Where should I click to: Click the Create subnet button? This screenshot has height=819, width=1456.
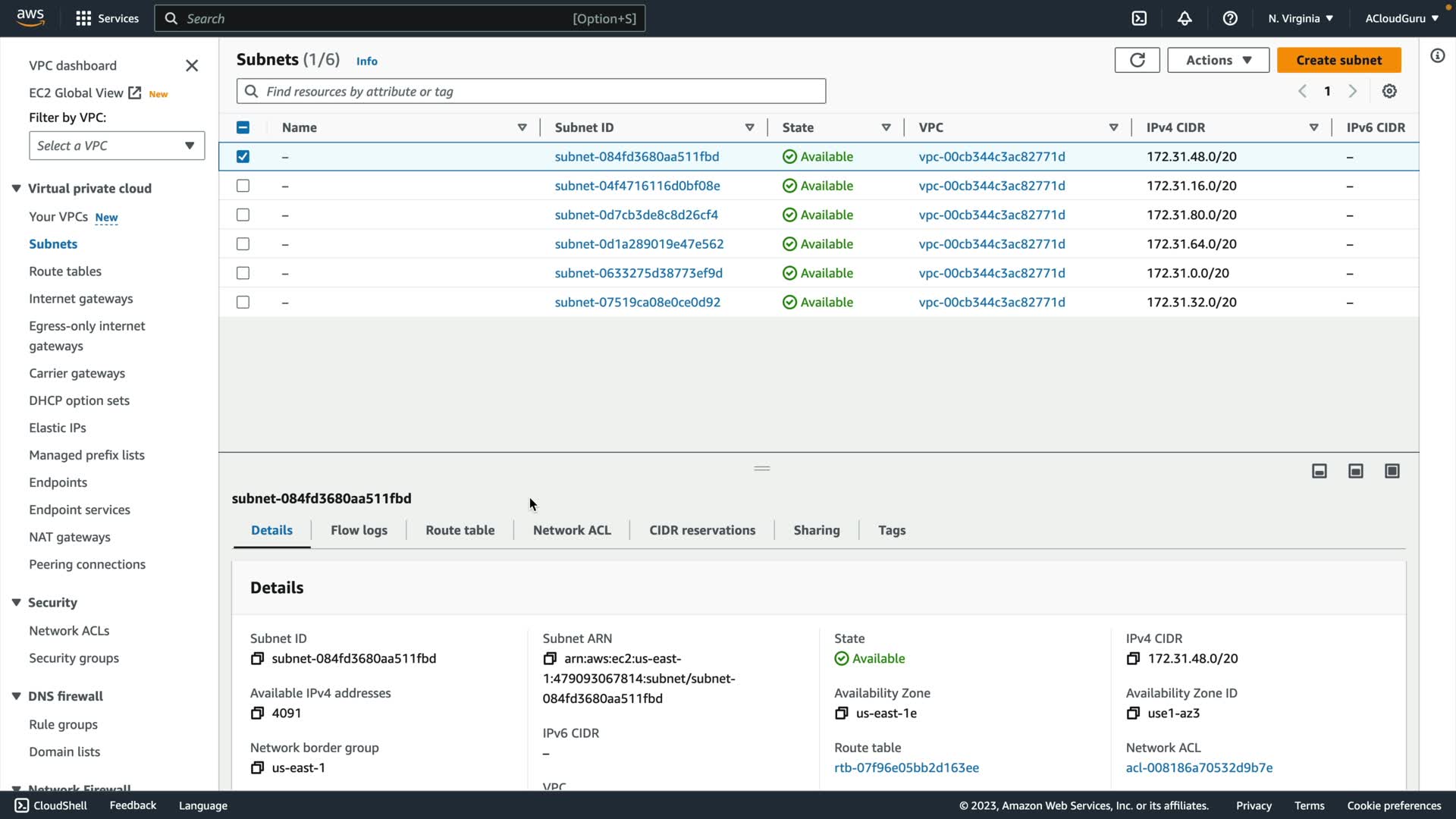1338,60
